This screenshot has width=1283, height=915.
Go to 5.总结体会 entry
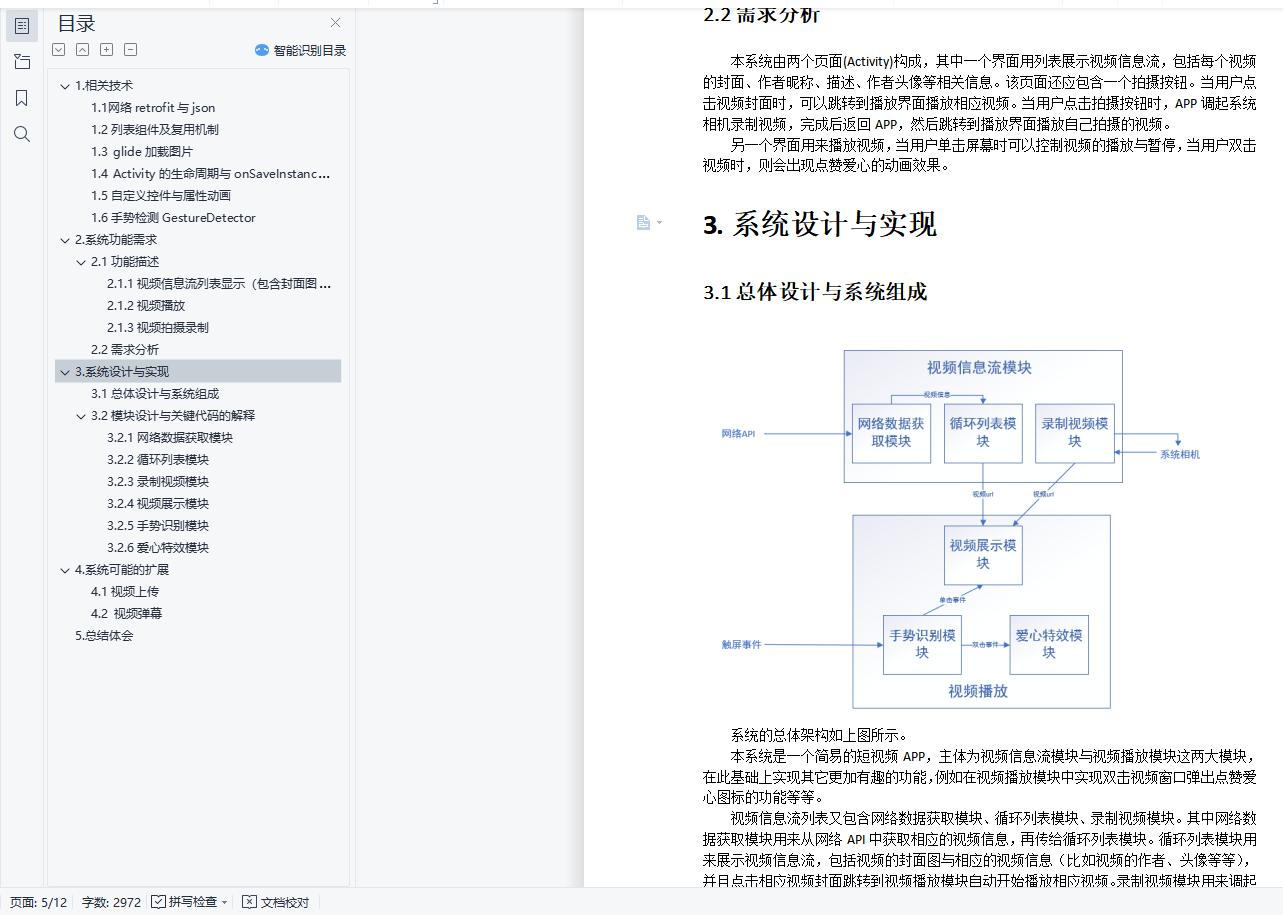point(104,636)
